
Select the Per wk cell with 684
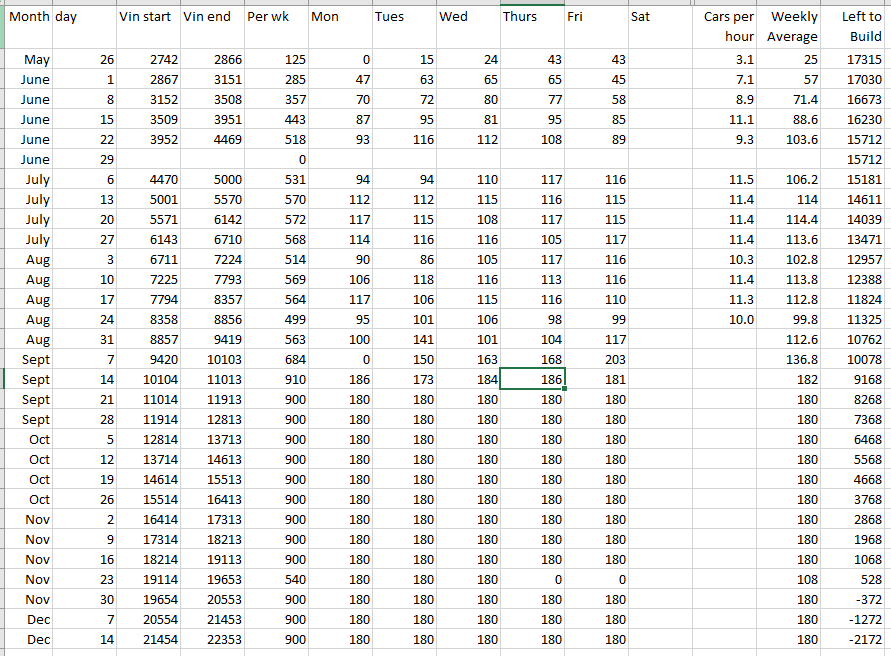276,360
